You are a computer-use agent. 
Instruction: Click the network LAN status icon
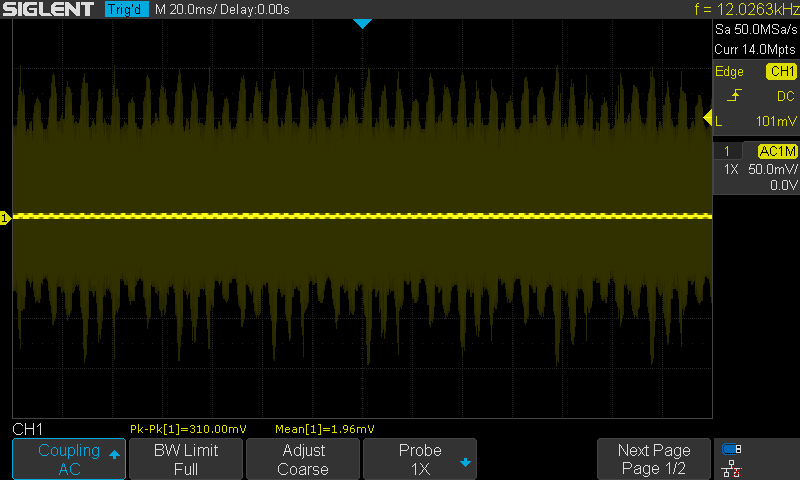coord(731,468)
